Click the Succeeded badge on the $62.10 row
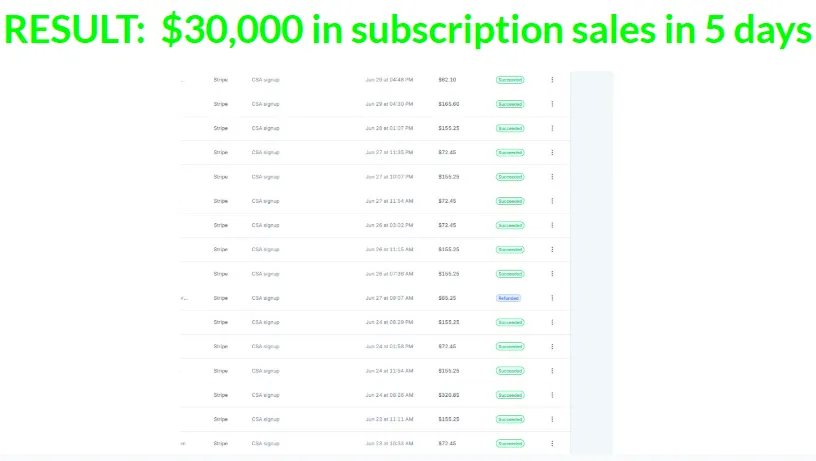Viewport: 816px width, 461px height. 510,80
